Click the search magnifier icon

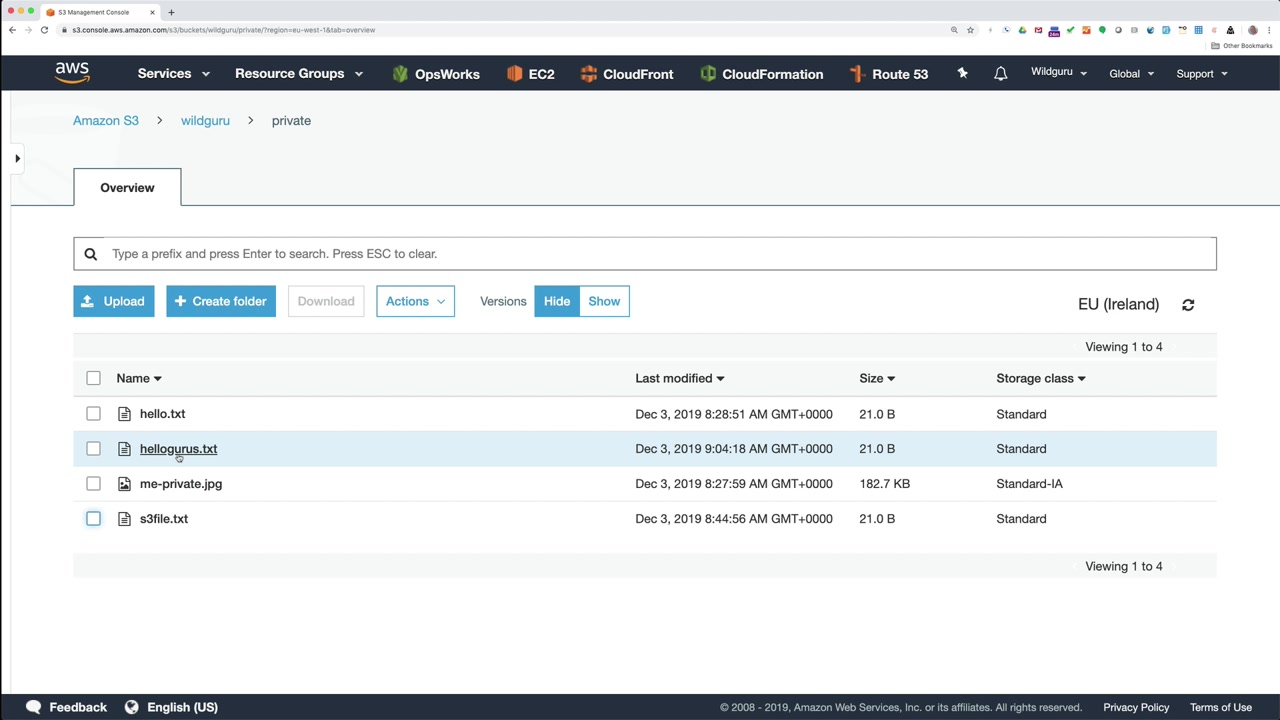point(90,254)
